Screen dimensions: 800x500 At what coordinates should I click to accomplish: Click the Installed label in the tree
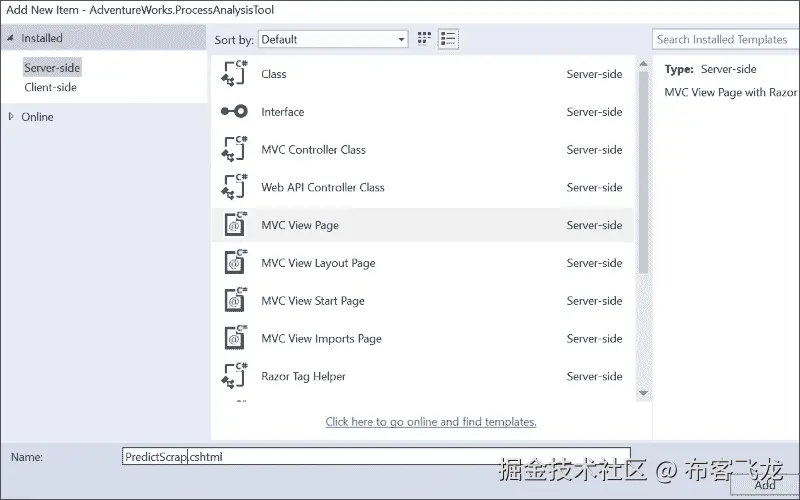click(x=42, y=38)
